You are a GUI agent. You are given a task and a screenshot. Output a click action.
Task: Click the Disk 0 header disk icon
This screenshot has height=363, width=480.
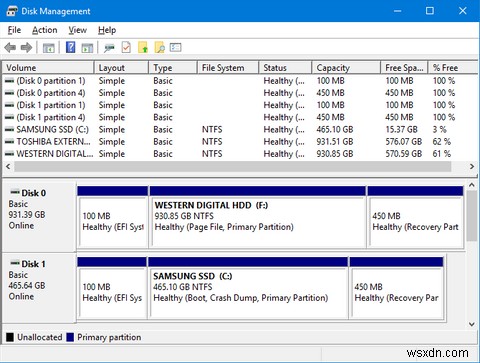click(15, 192)
